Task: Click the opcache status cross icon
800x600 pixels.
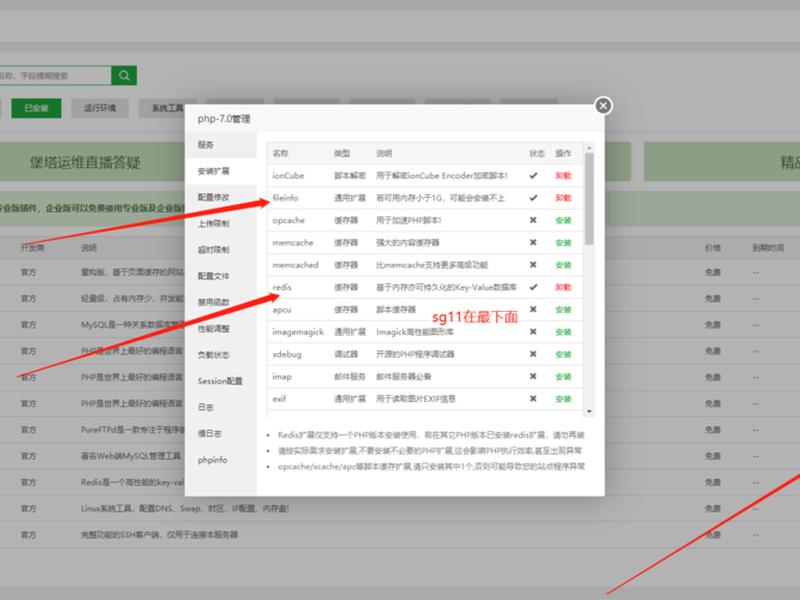Action: (533, 220)
